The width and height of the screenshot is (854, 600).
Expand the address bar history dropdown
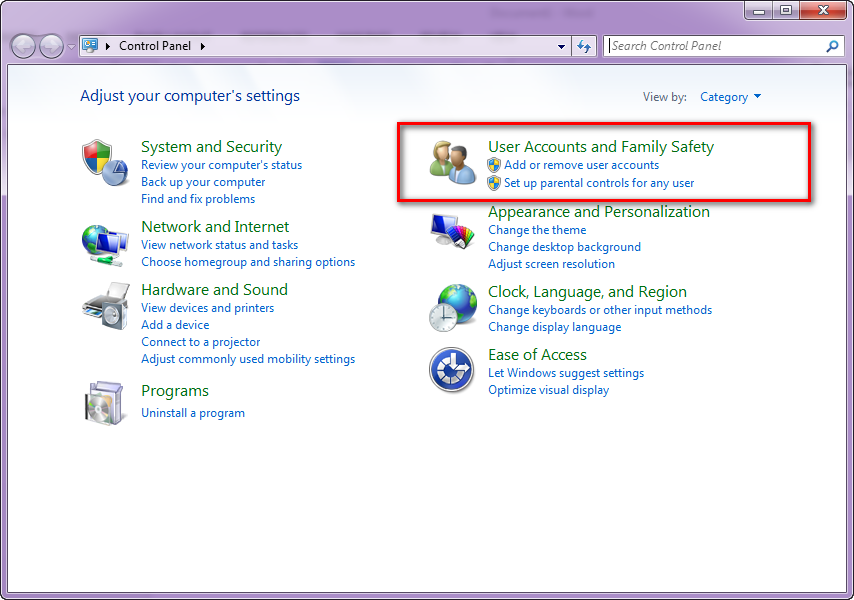[562, 46]
